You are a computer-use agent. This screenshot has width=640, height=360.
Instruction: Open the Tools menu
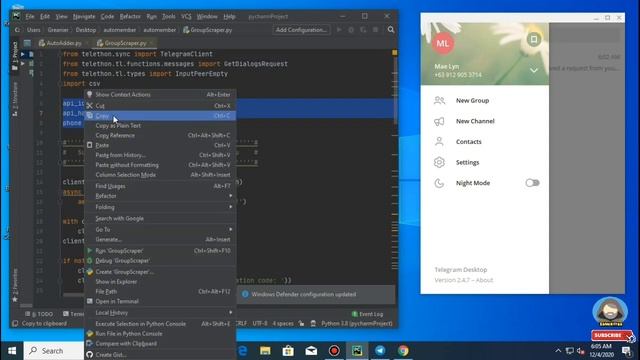click(169, 17)
